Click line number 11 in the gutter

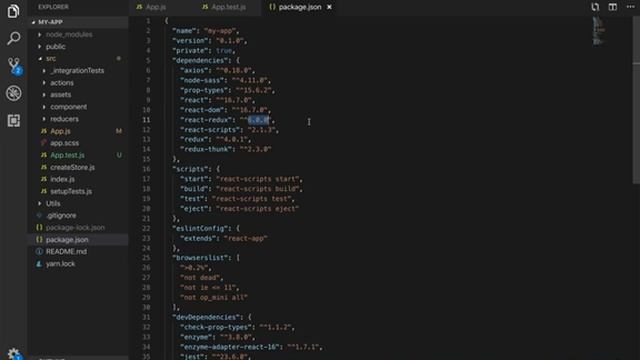(146, 120)
